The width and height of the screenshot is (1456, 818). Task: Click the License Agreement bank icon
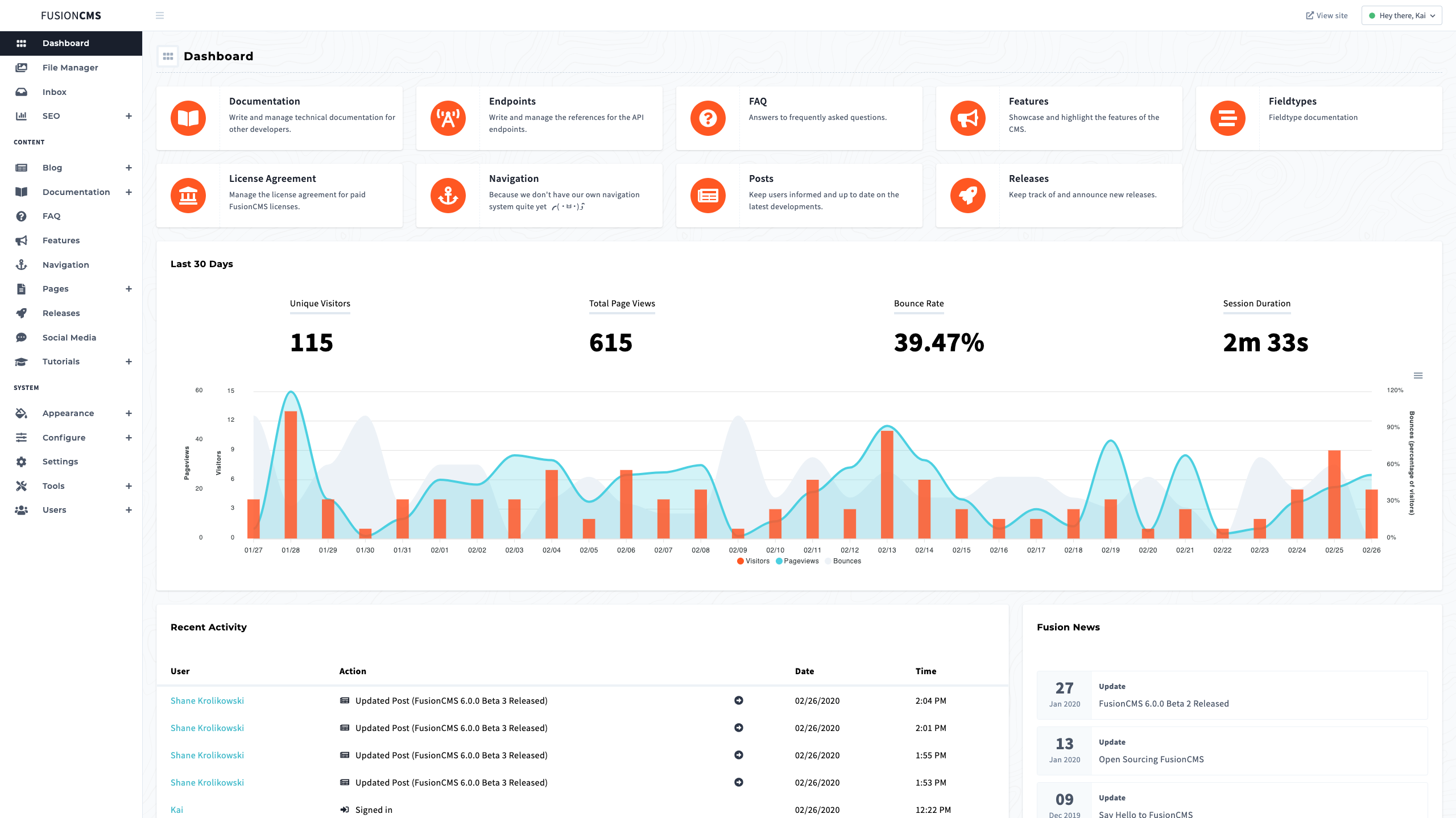(x=188, y=196)
